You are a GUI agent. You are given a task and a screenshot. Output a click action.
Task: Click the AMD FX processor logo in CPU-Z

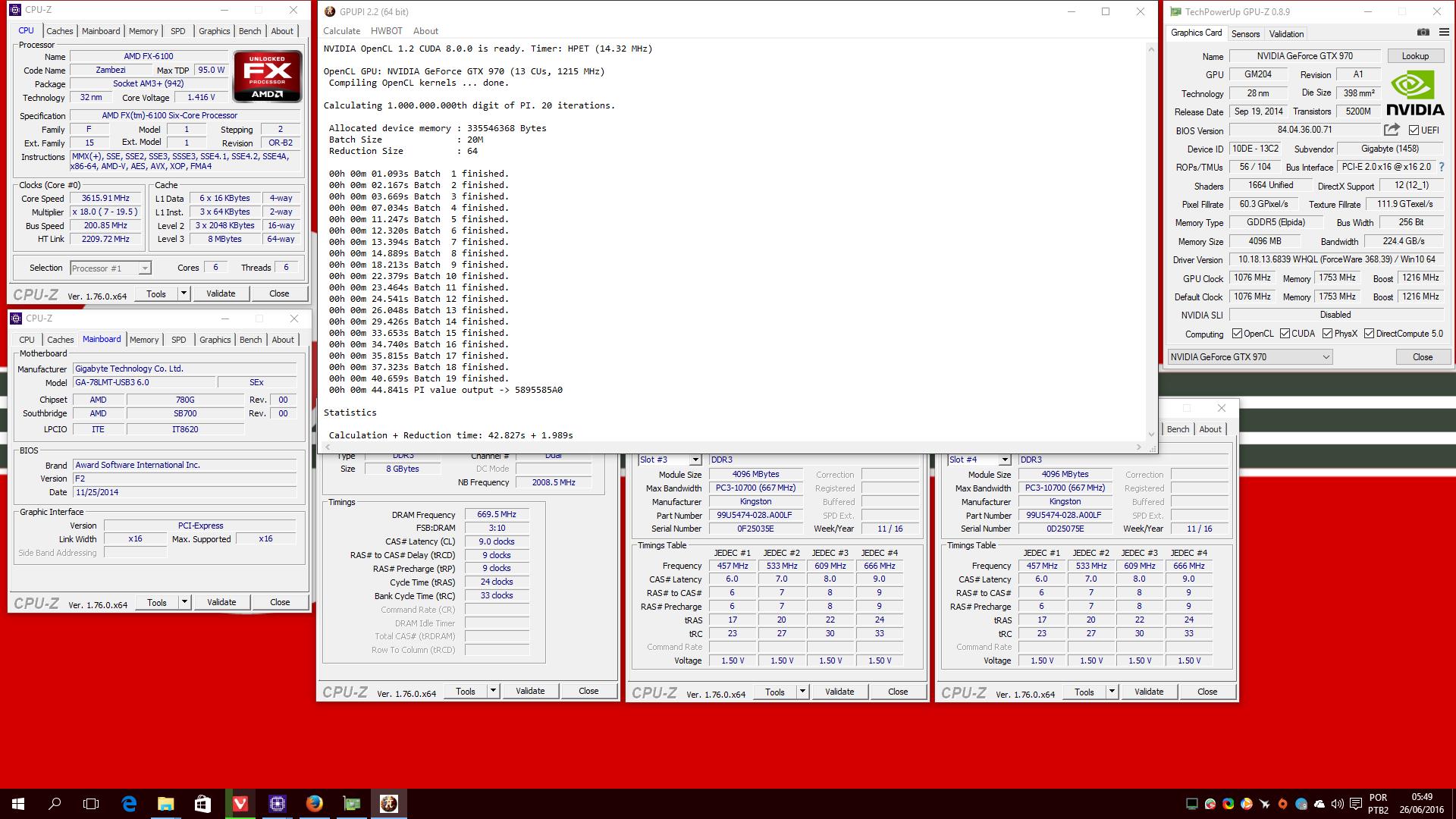(x=268, y=77)
